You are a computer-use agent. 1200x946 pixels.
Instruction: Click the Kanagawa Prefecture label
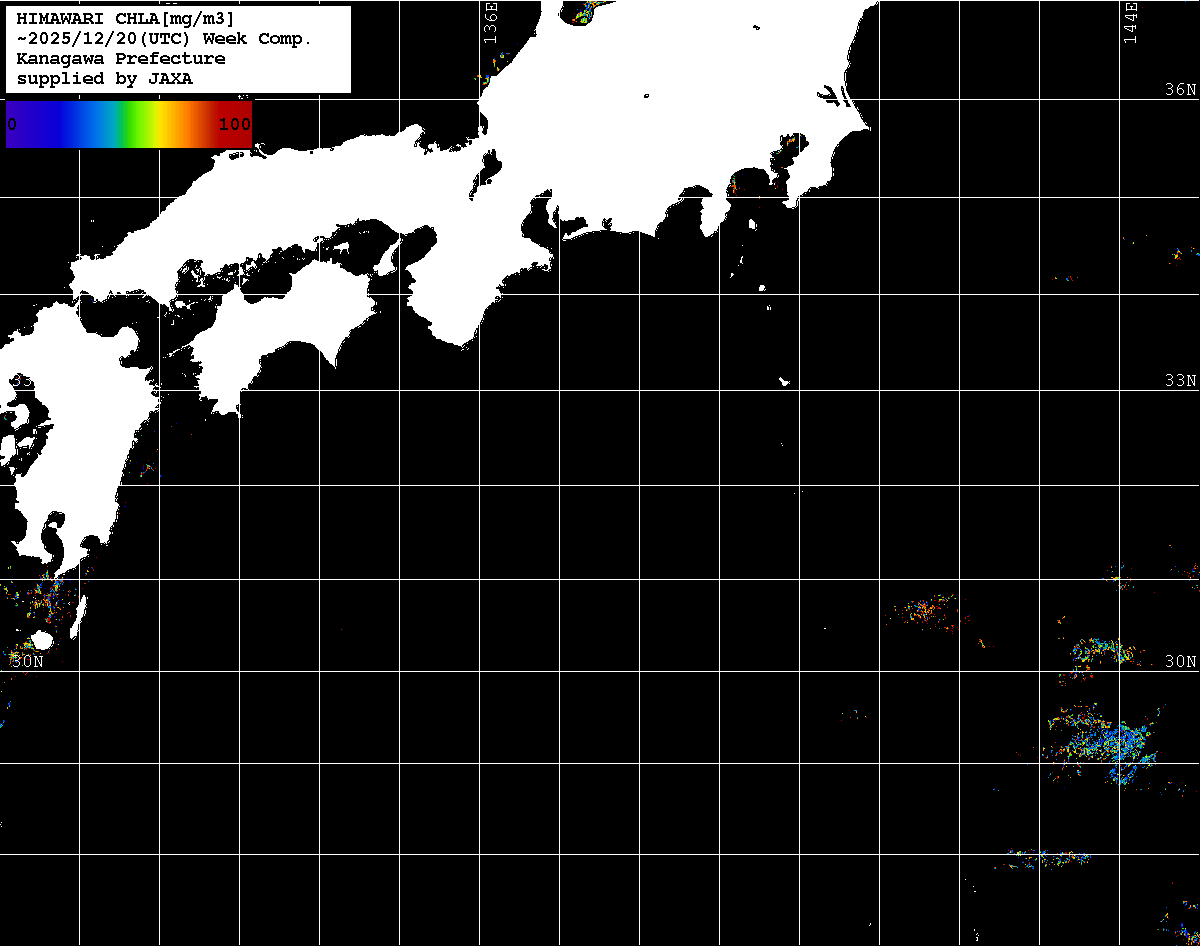pos(121,59)
